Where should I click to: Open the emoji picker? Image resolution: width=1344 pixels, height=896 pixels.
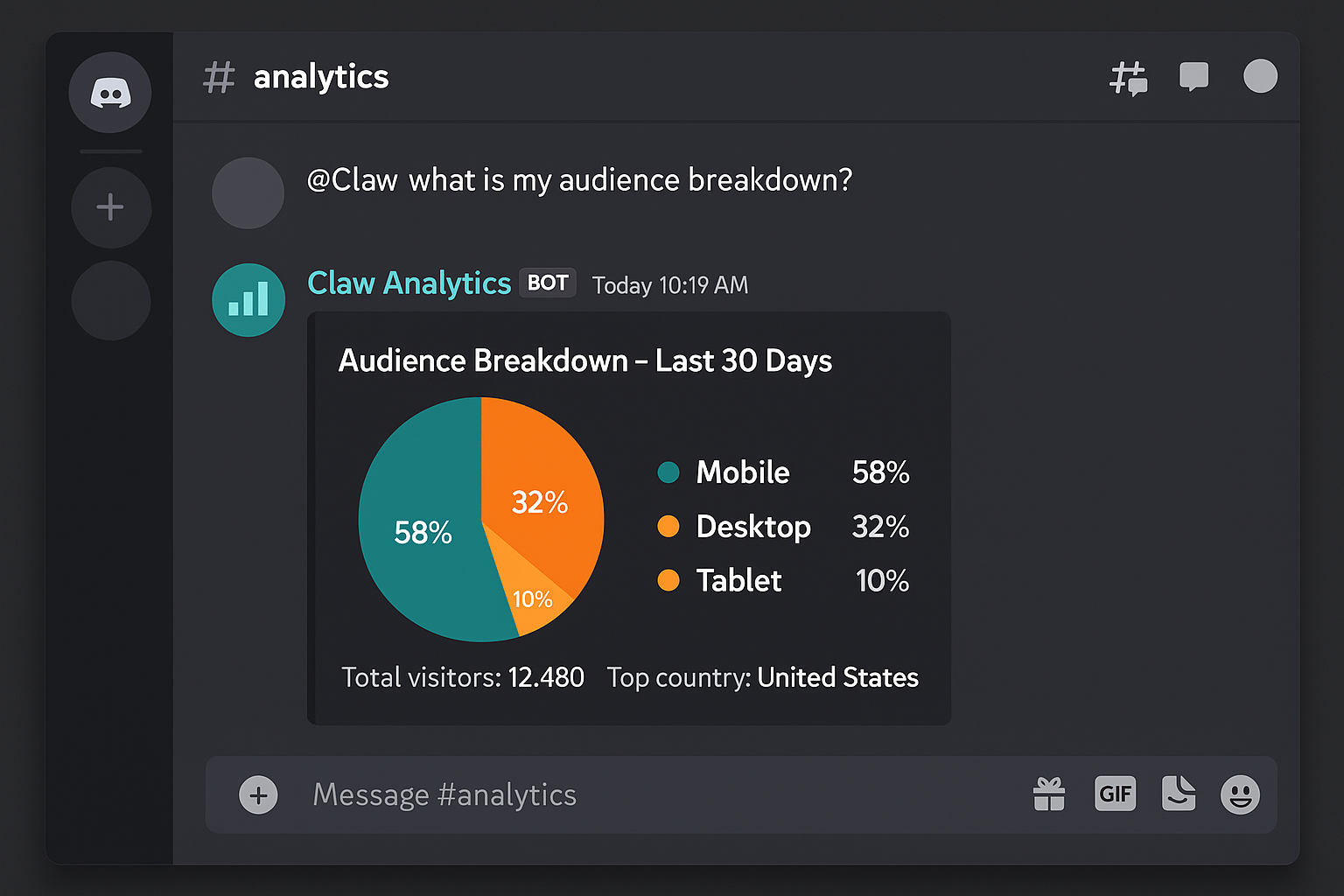click(x=1242, y=794)
